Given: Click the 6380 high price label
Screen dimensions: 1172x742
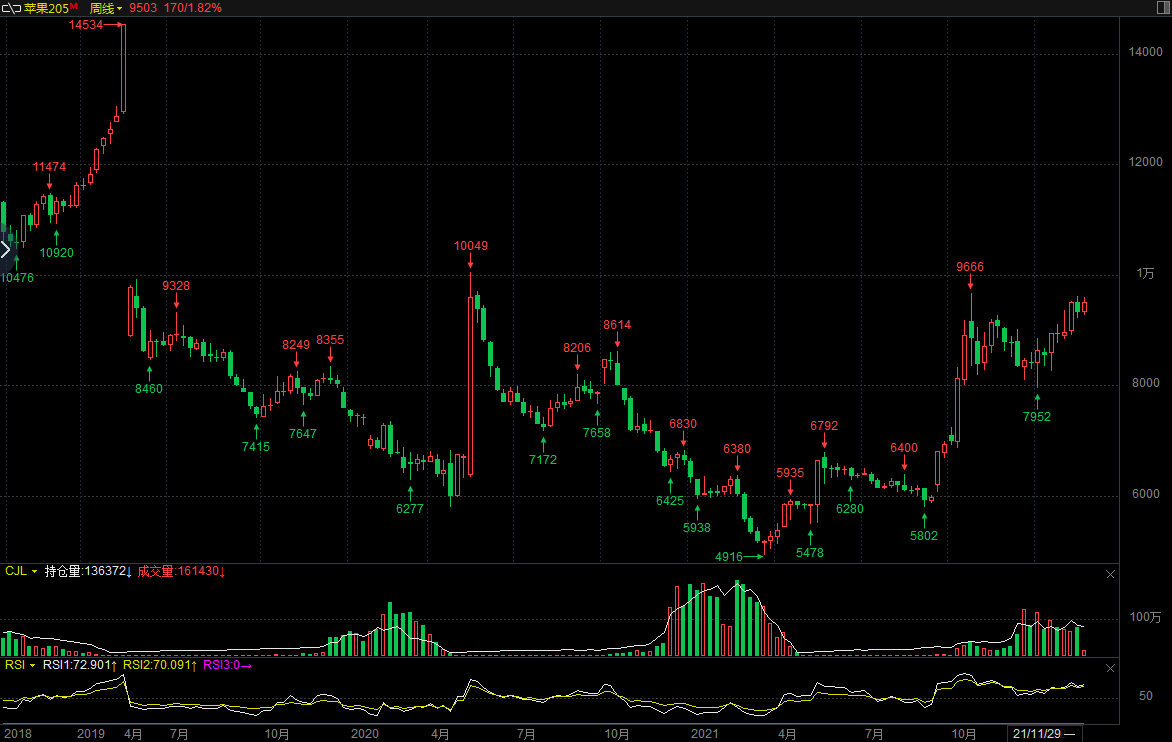Looking at the screenshot, I should point(737,448).
